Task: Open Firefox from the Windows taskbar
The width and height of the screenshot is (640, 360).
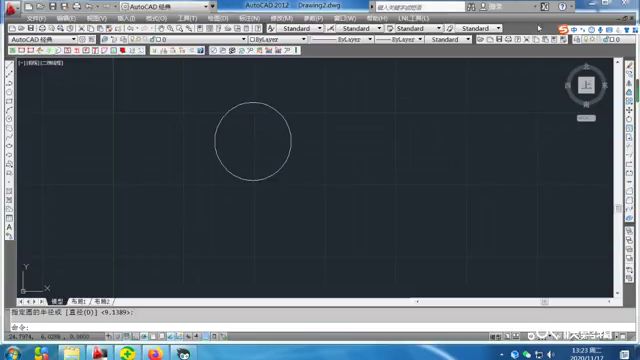Action: tap(155, 353)
